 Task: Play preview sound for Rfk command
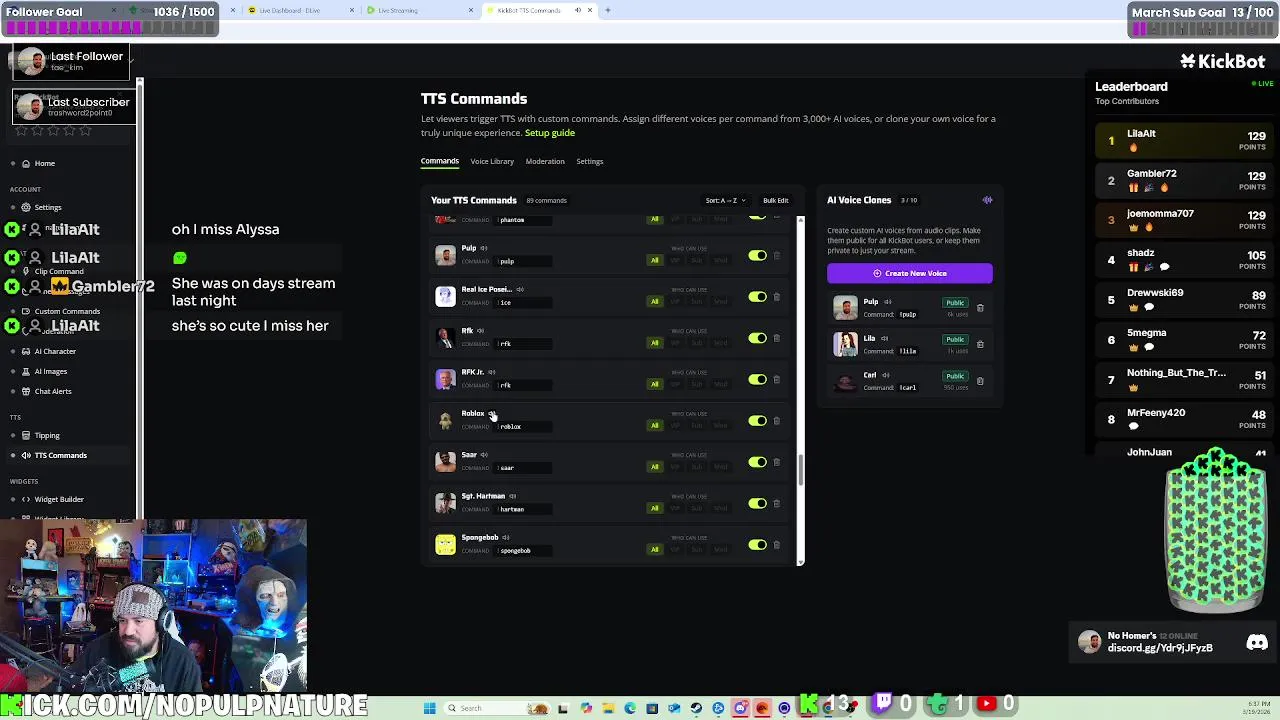click(x=480, y=331)
